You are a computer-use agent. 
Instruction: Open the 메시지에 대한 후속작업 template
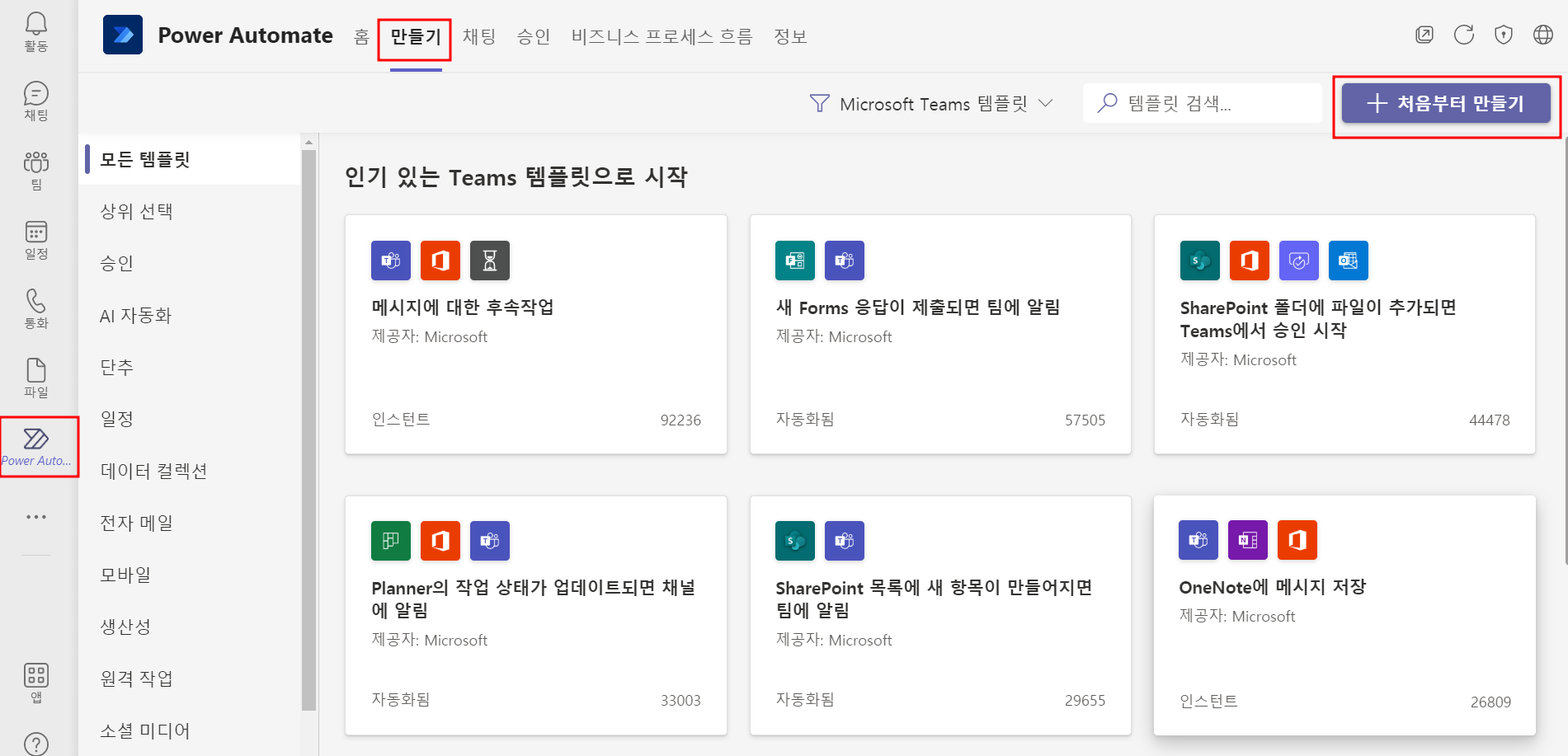click(536, 334)
